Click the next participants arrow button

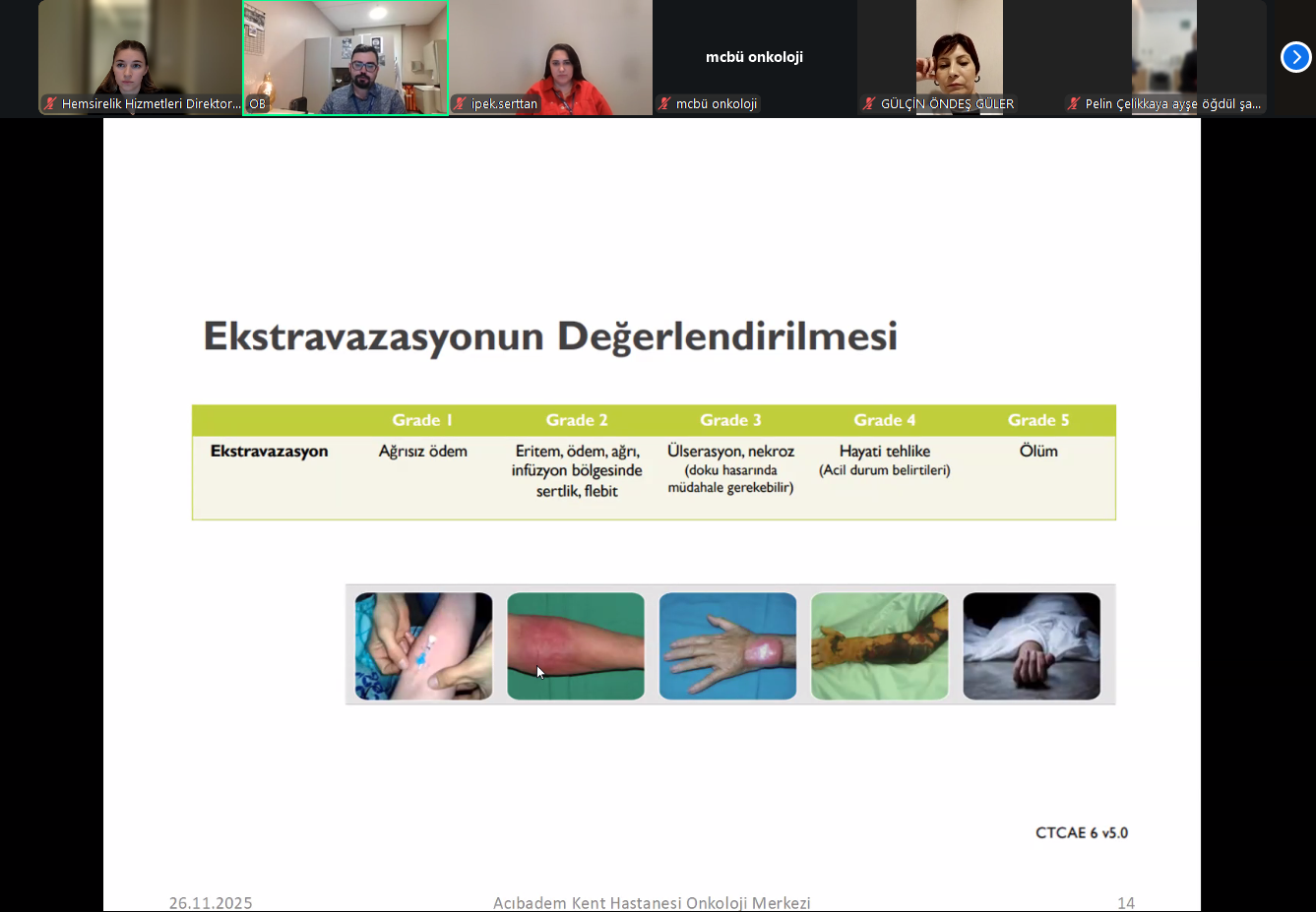pyautogui.click(x=1295, y=57)
